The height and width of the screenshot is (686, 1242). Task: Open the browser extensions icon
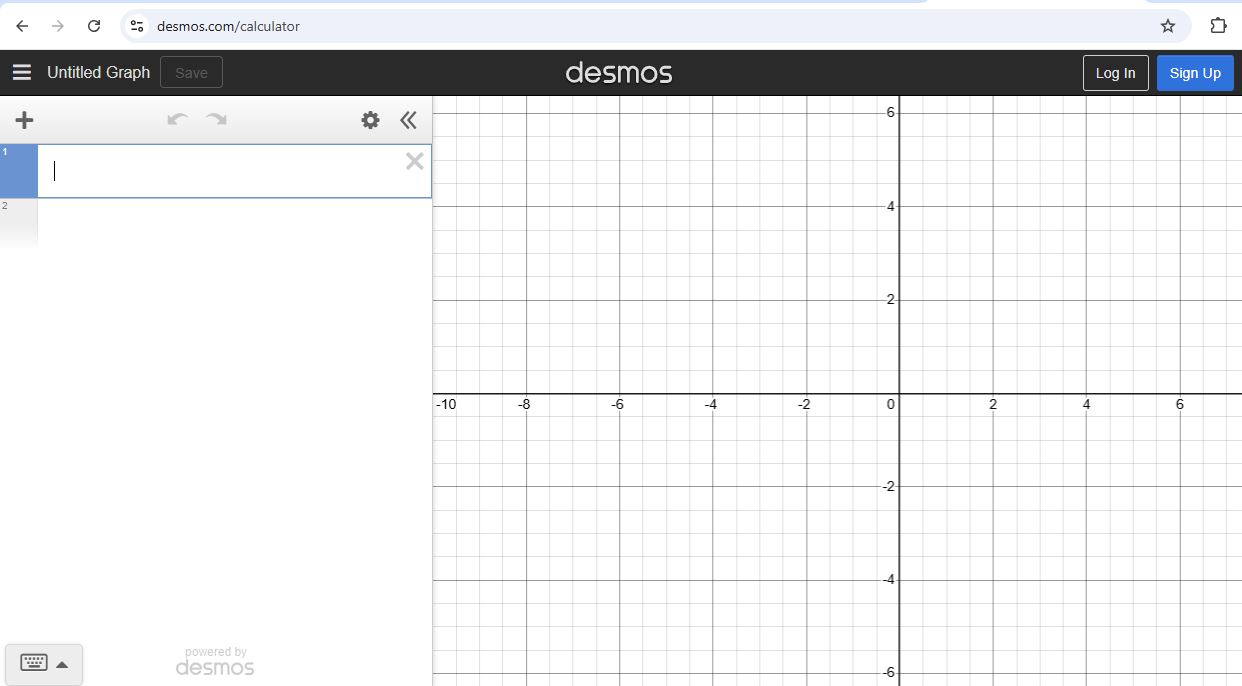click(x=1218, y=25)
